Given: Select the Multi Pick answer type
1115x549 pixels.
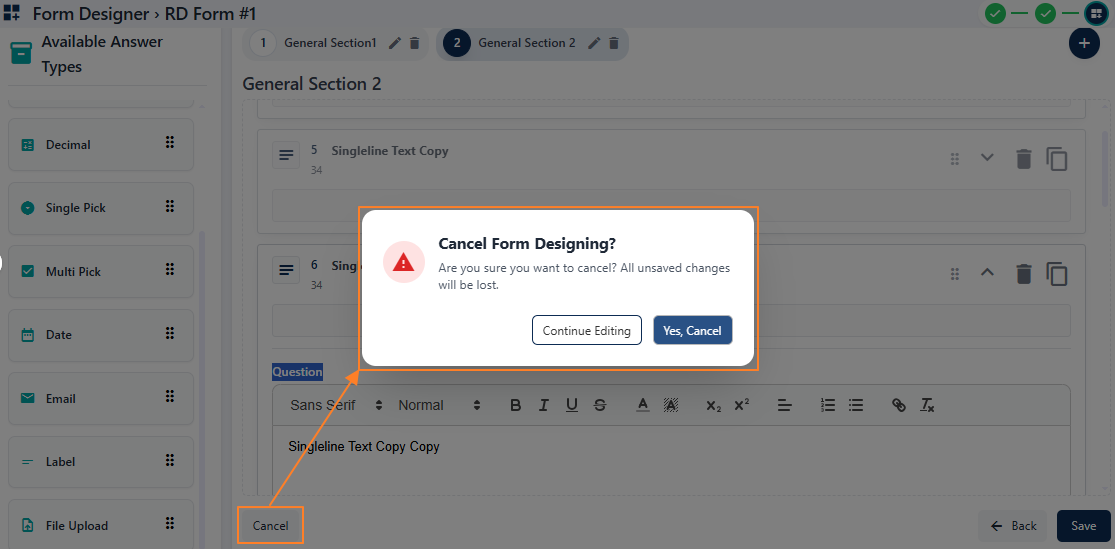Looking at the screenshot, I should coord(101,272).
